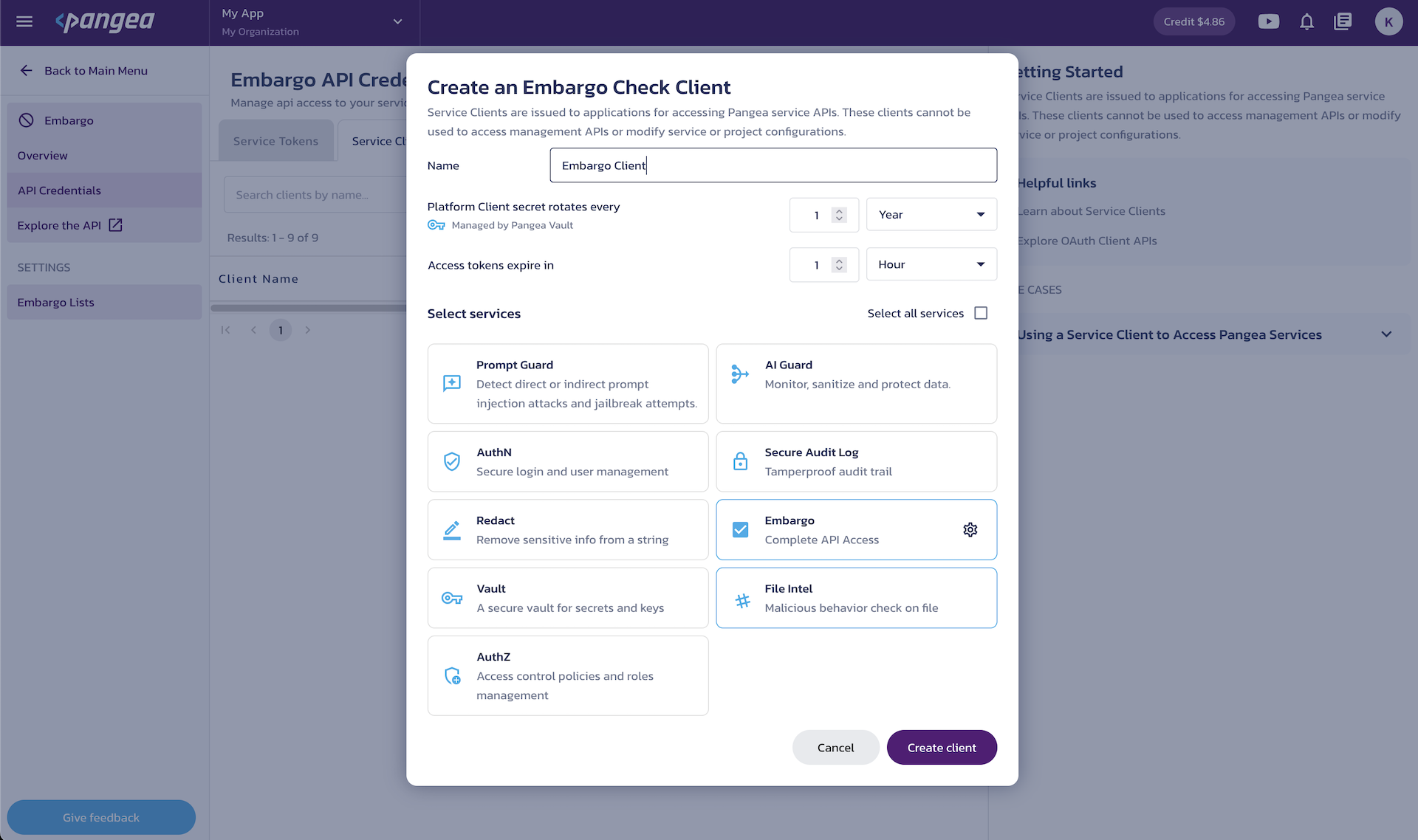Open Explore OAuth Client APIs link
This screenshot has height=840, width=1418.
click(x=1087, y=241)
